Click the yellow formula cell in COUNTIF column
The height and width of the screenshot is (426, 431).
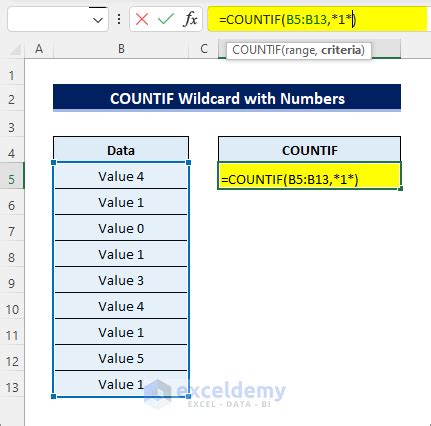310,176
